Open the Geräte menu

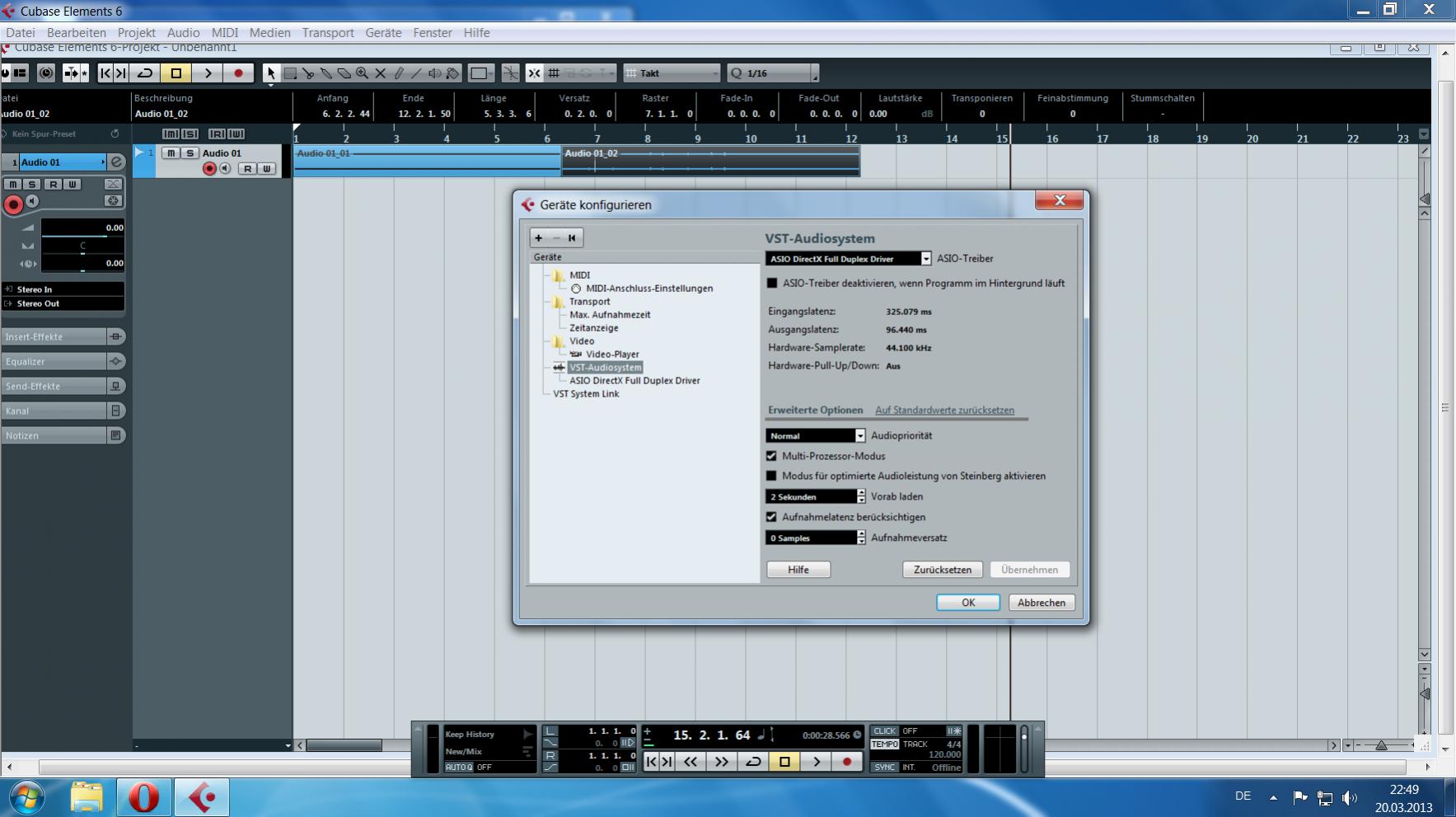(x=383, y=33)
